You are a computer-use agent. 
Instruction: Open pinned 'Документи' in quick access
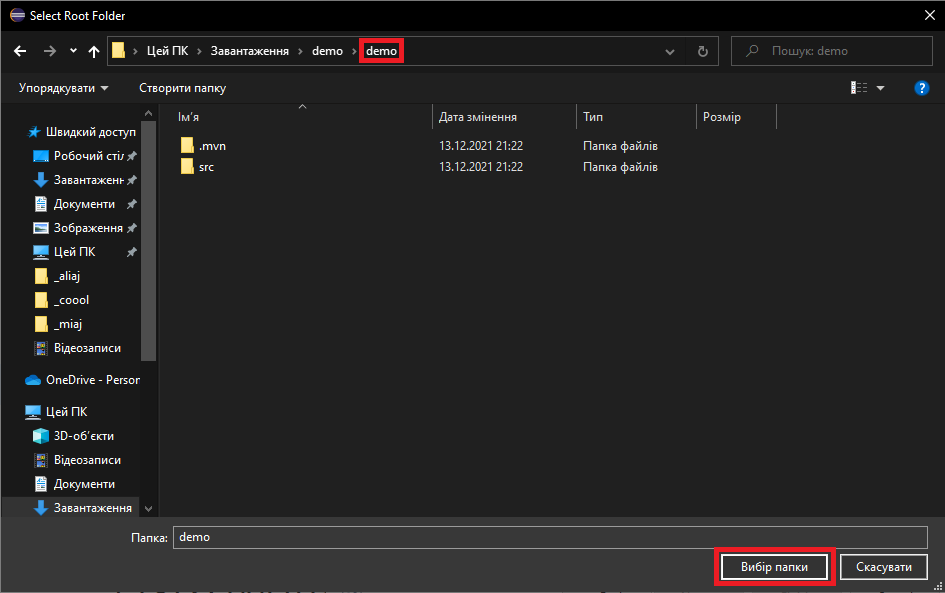pyautogui.click(x=84, y=204)
